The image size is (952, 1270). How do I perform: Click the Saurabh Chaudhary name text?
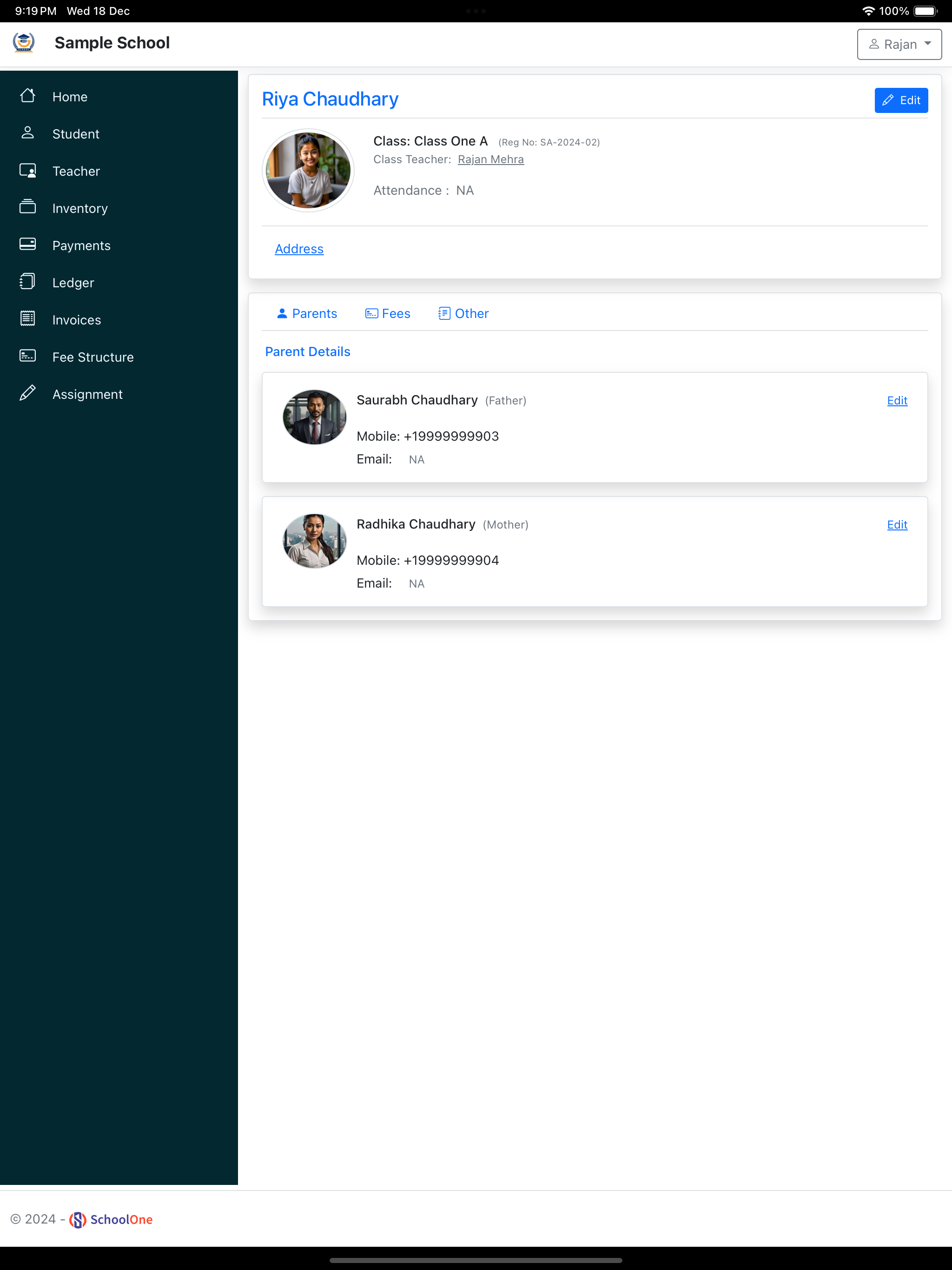coord(417,400)
